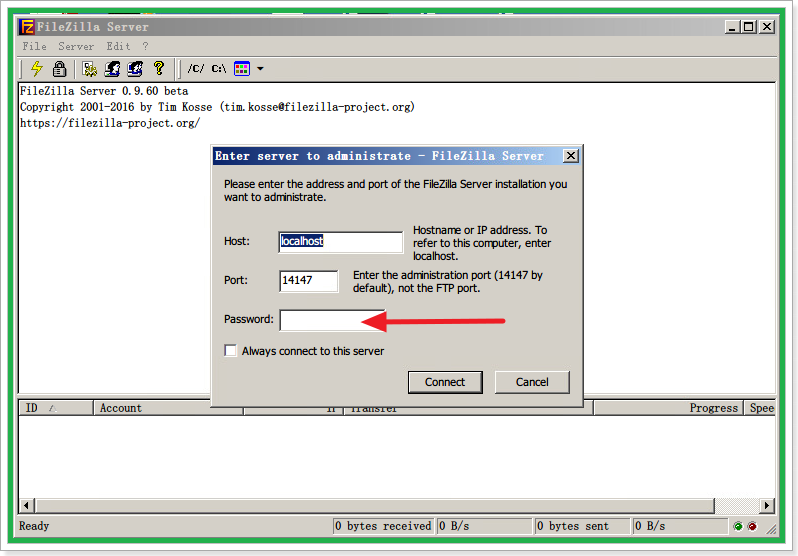Click the Ready status bar text
The height and width of the screenshot is (556, 798).
(x=34, y=526)
